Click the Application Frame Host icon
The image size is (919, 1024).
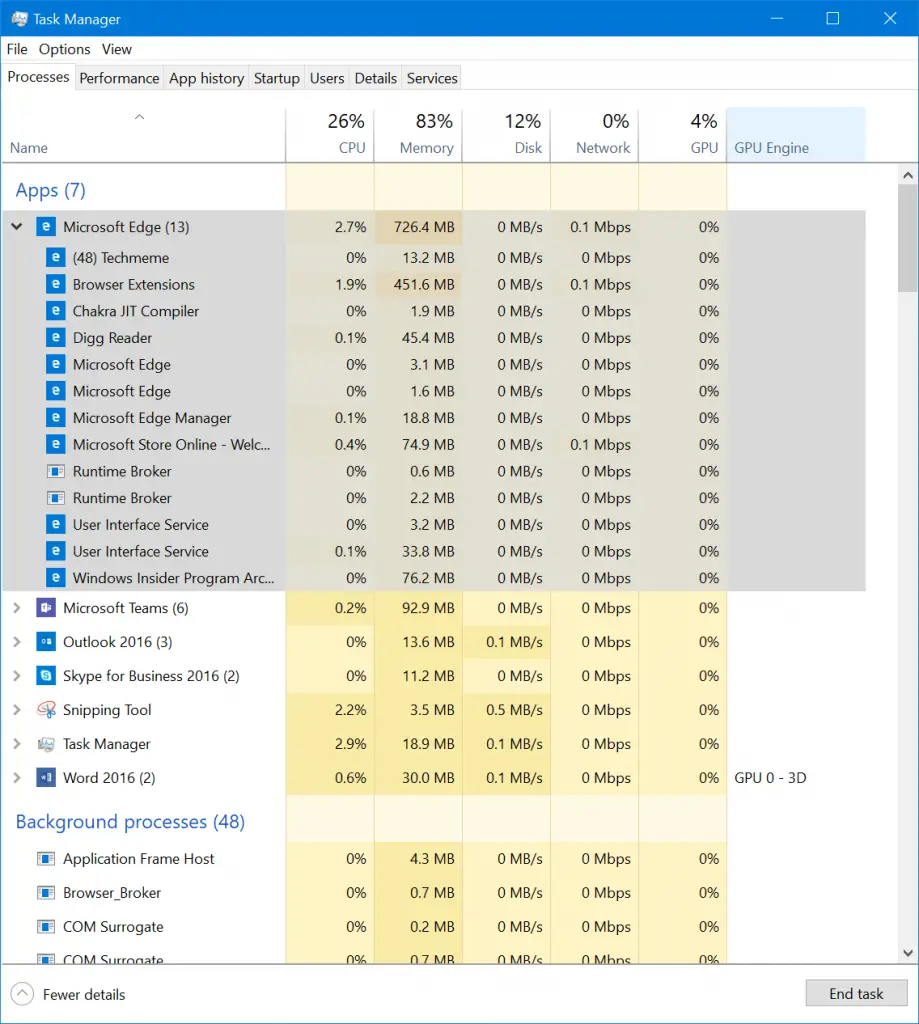[45, 859]
